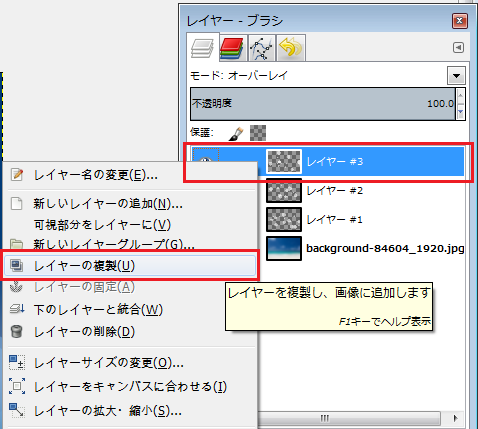Click the panel configuration arrow button
This screenshot has width=478, height=429.
tap(458, 48)
